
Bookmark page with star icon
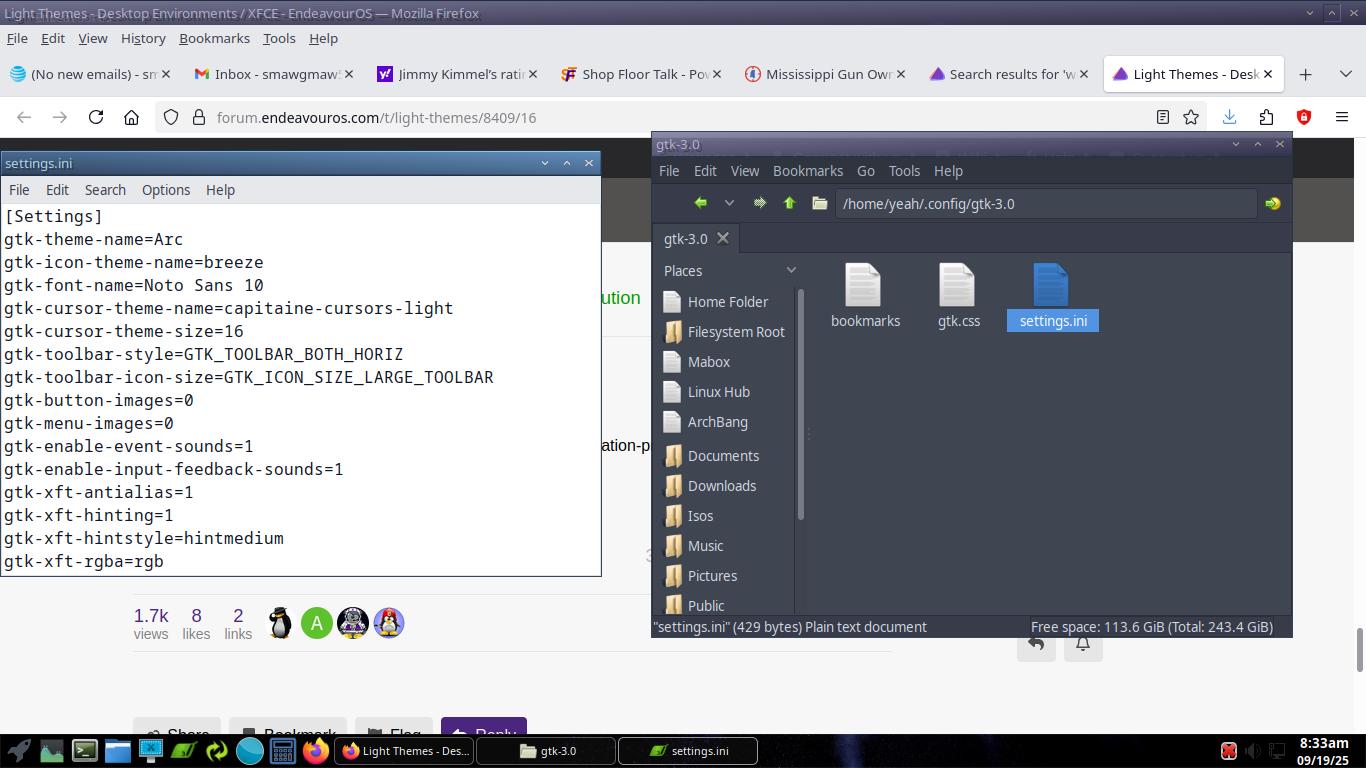coord(1191,117)
